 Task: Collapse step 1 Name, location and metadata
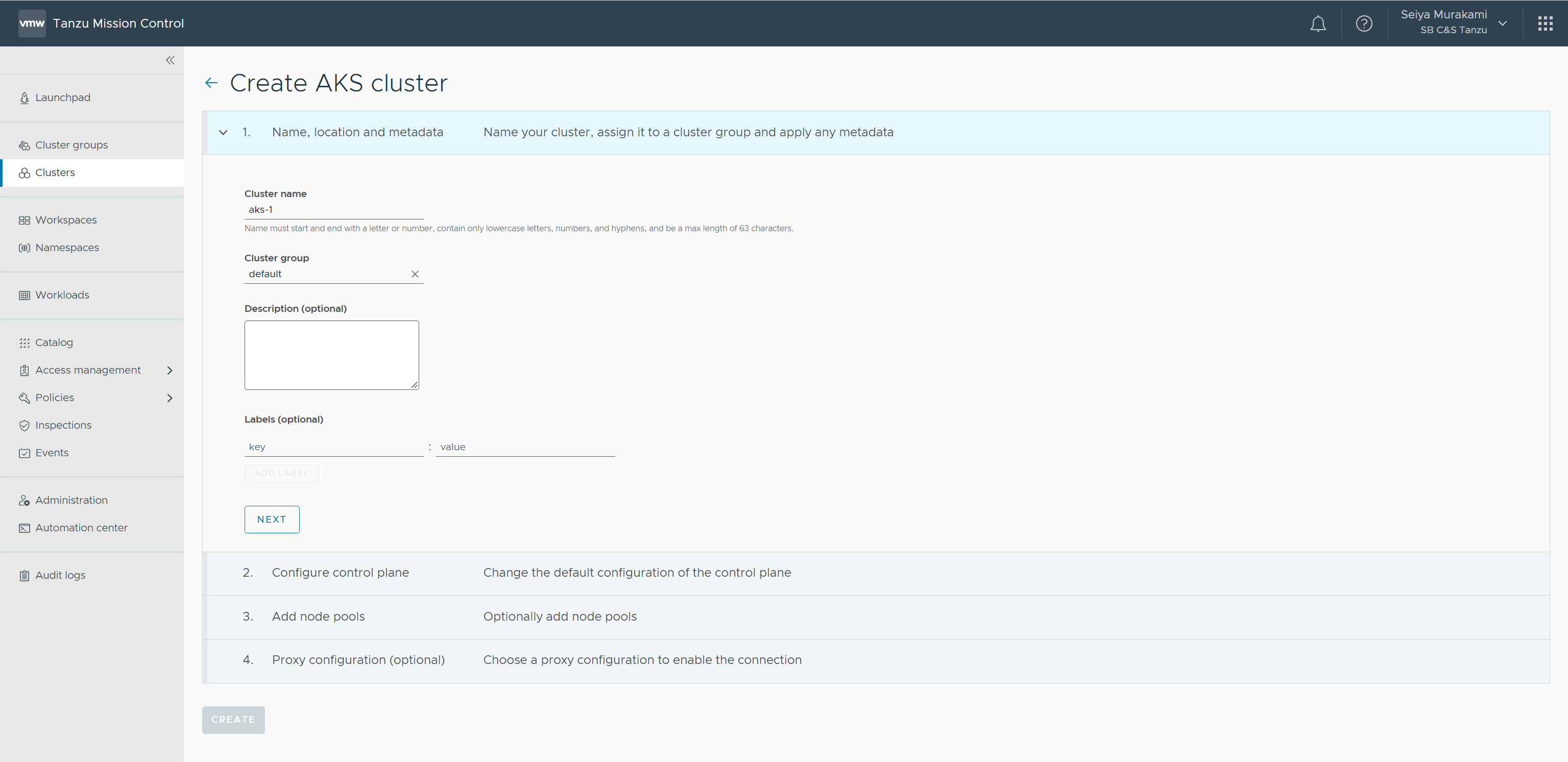(x=224, y=133)
